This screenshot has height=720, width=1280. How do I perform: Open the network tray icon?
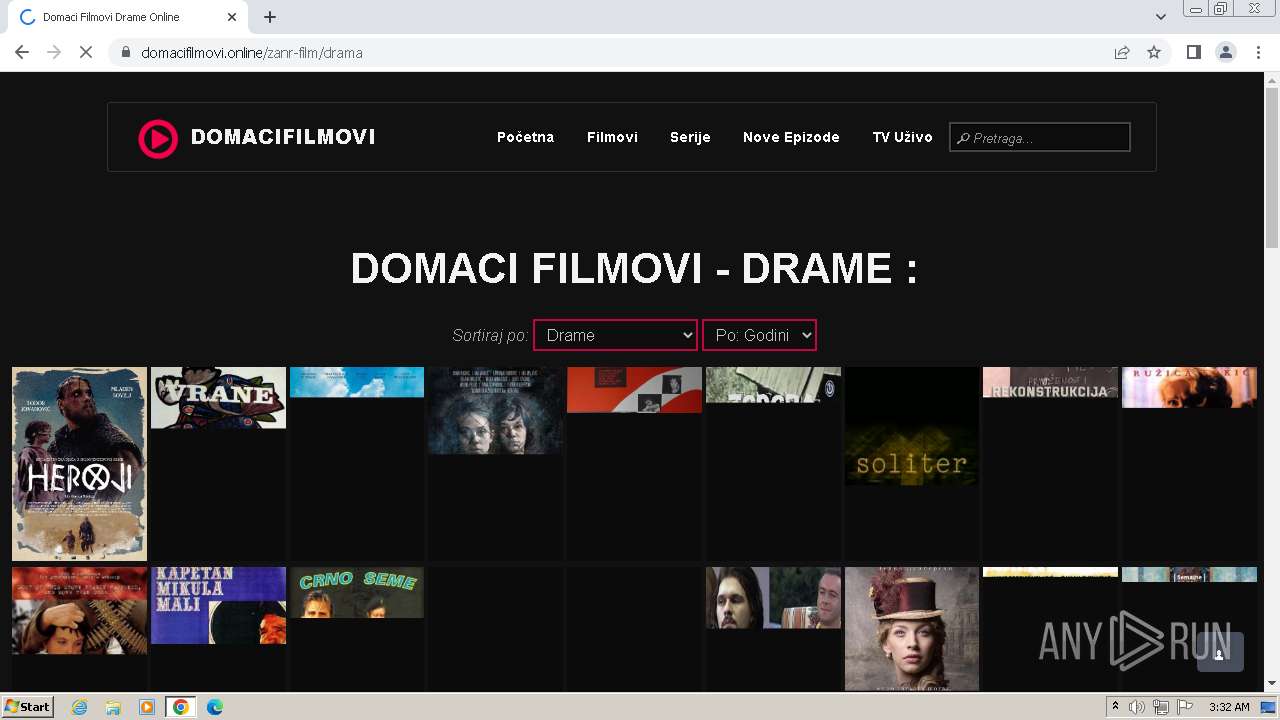1161,707
